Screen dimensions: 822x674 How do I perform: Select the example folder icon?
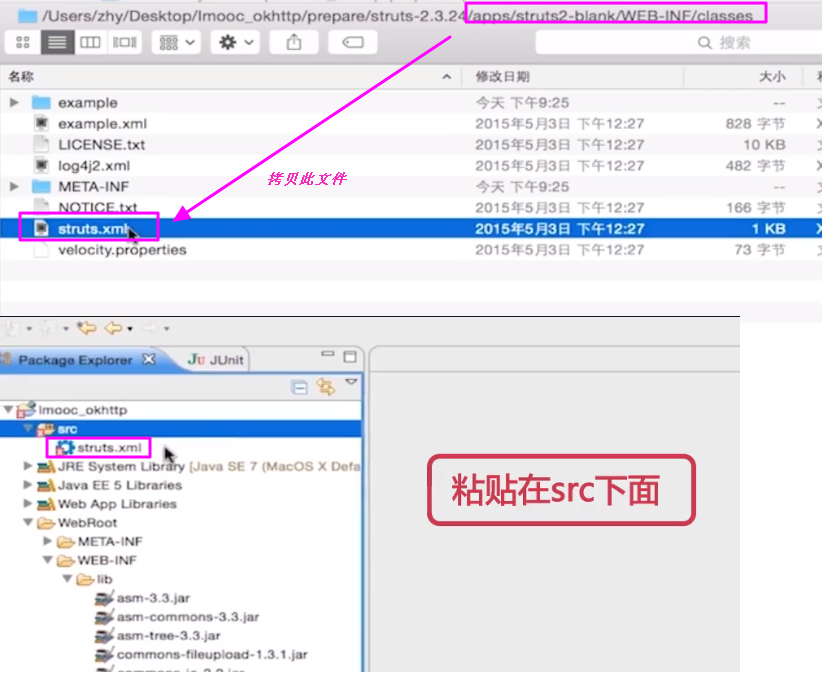pyautogui.click(x=41, y=102)
